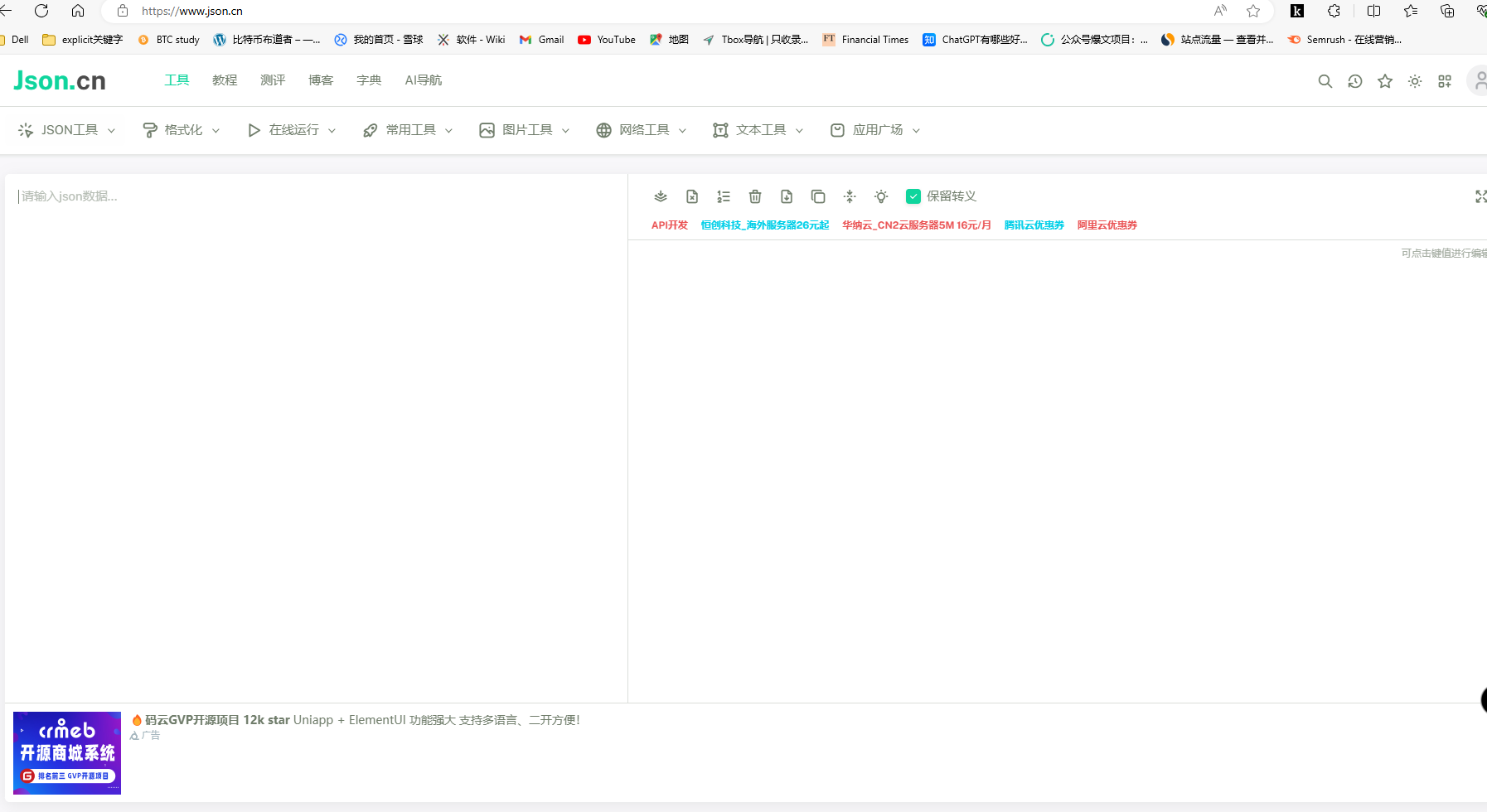Open the API开发 link
The width and height of the screenshot is (1487, 812).
[x=670, y=225]
